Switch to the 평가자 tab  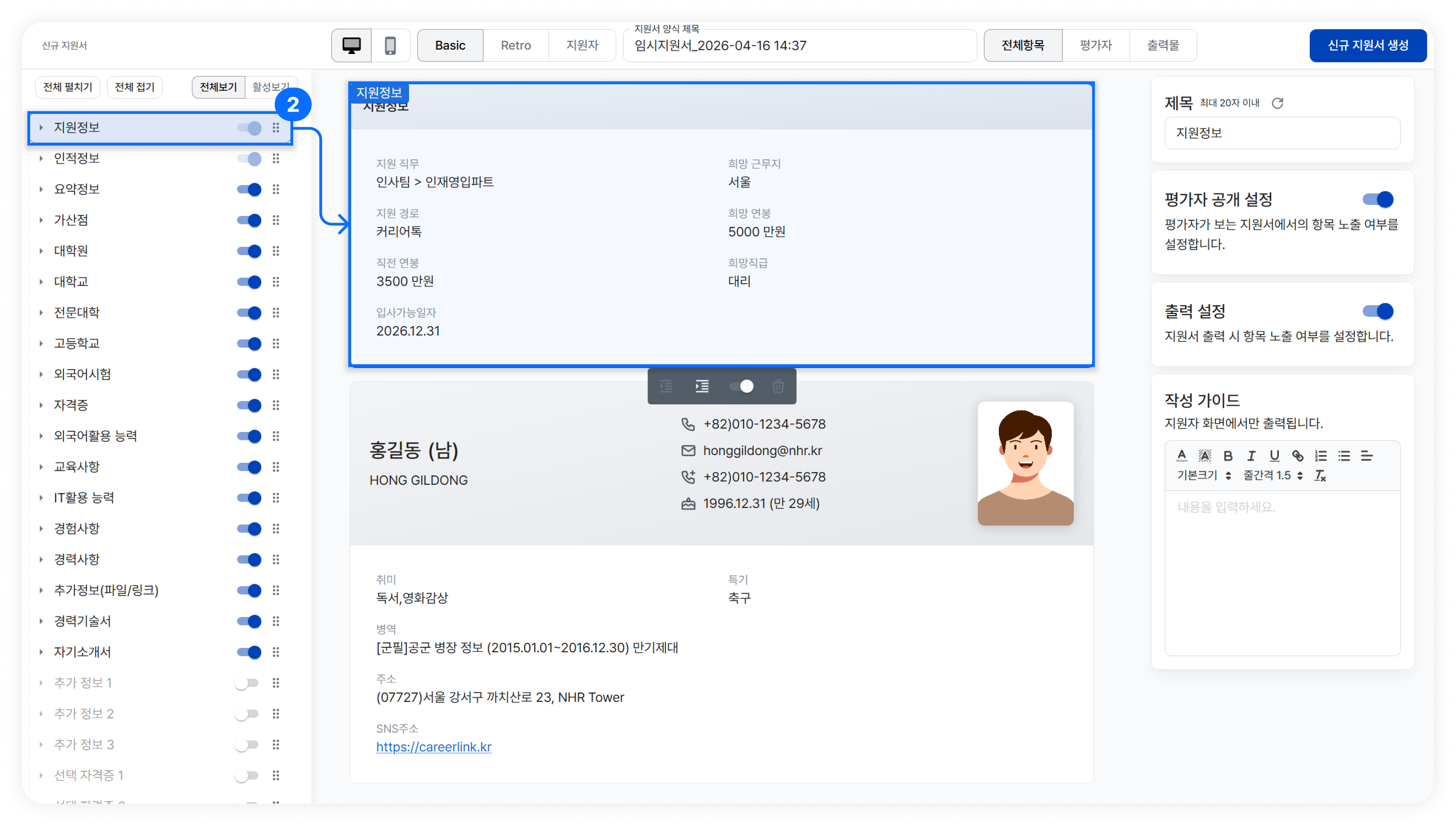pyautogui.click(x=1095, y=46)
